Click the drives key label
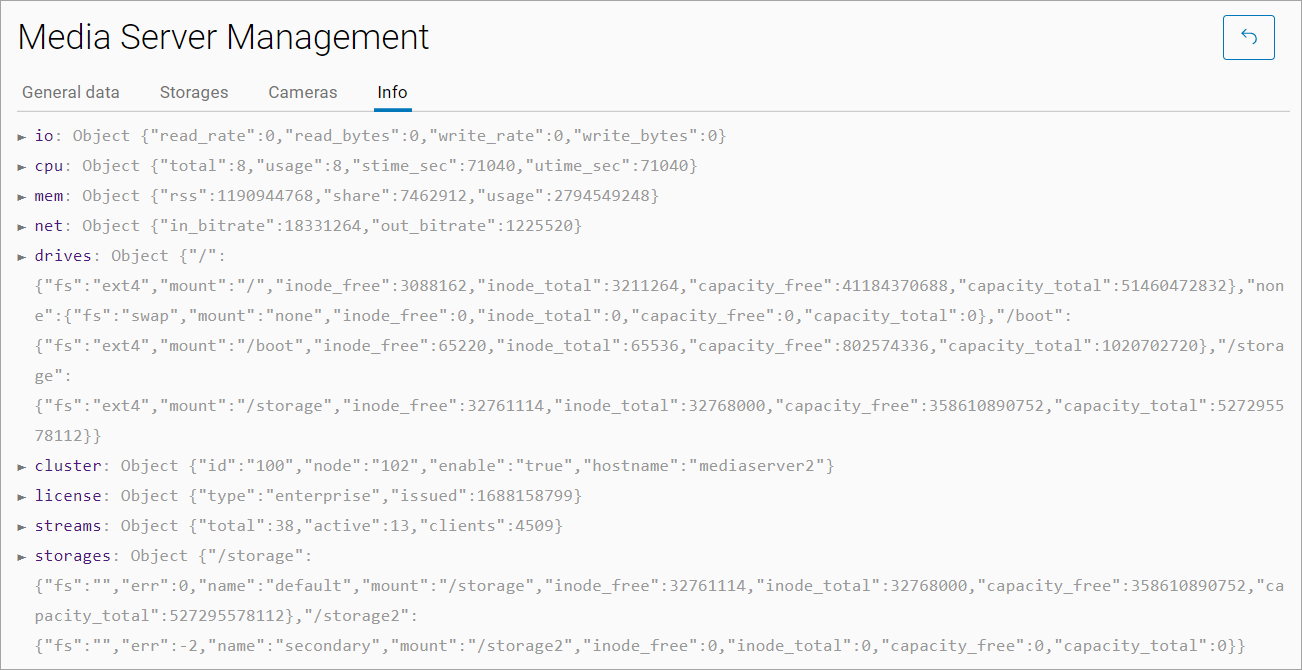Viewport: 1302px width, 670px height. (63, 256)
